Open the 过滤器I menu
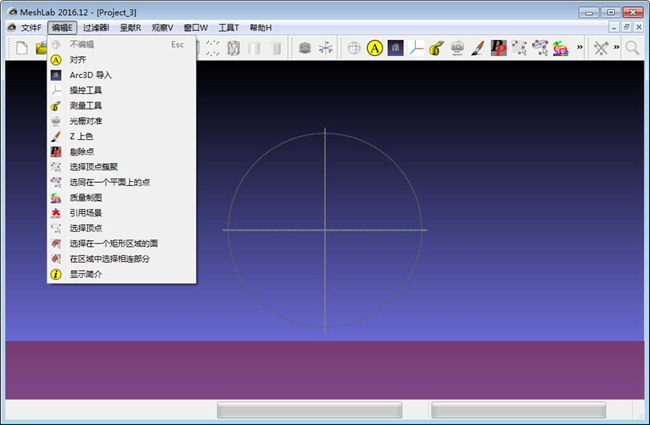The image size is (650, 425). coord(96,28)
